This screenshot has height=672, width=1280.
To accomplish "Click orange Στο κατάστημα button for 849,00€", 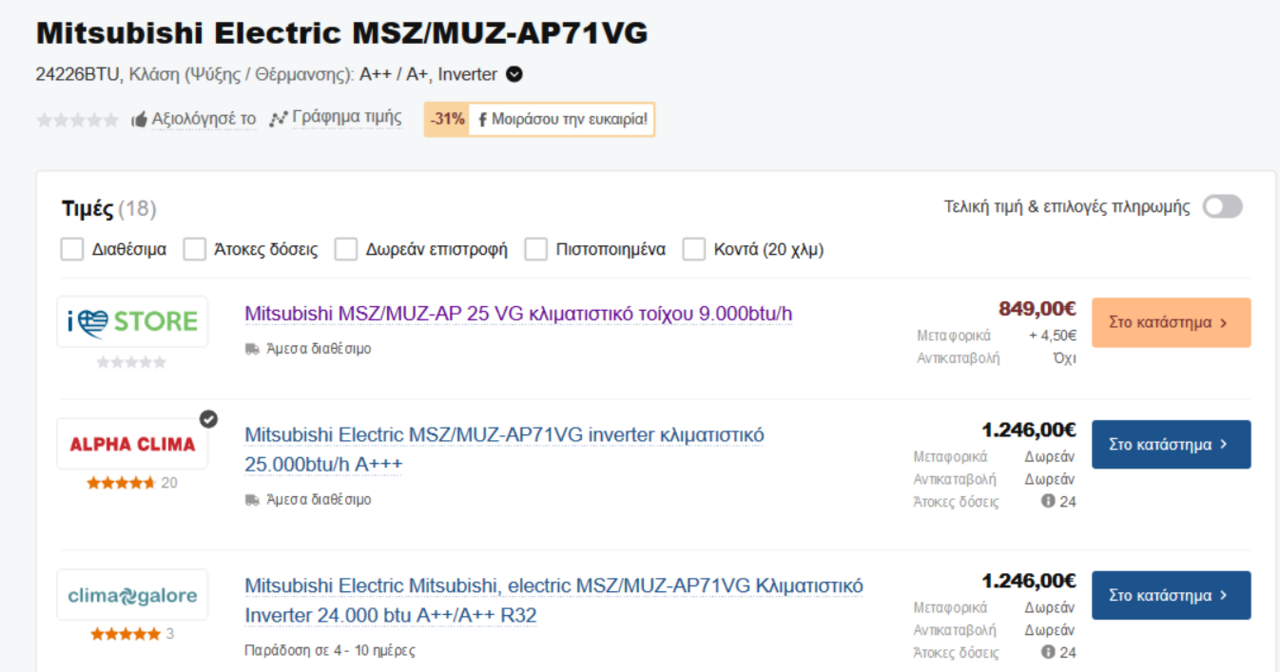I will pos(1171,322).
